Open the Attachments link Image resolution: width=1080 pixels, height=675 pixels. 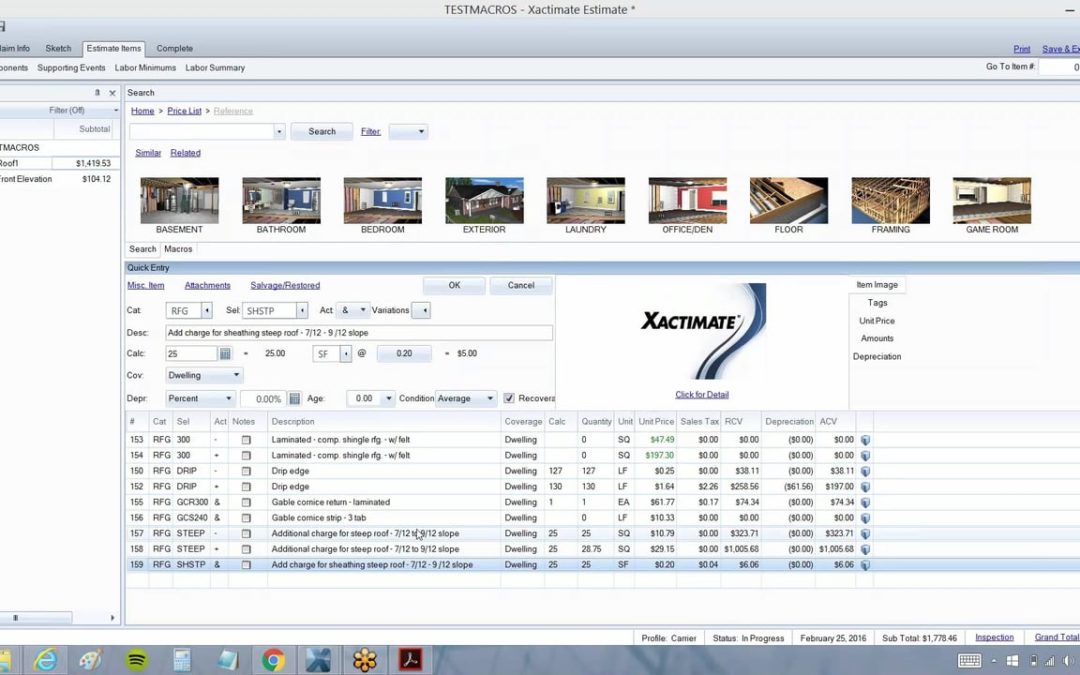tap(207, 285)
